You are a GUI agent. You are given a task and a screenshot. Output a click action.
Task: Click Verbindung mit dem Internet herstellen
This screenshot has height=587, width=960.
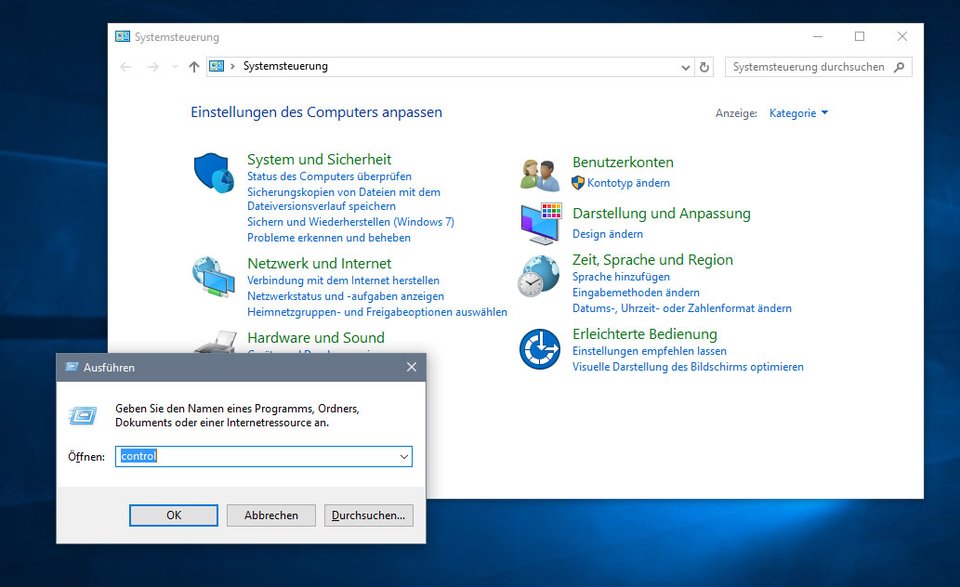(x=343, y=280)
